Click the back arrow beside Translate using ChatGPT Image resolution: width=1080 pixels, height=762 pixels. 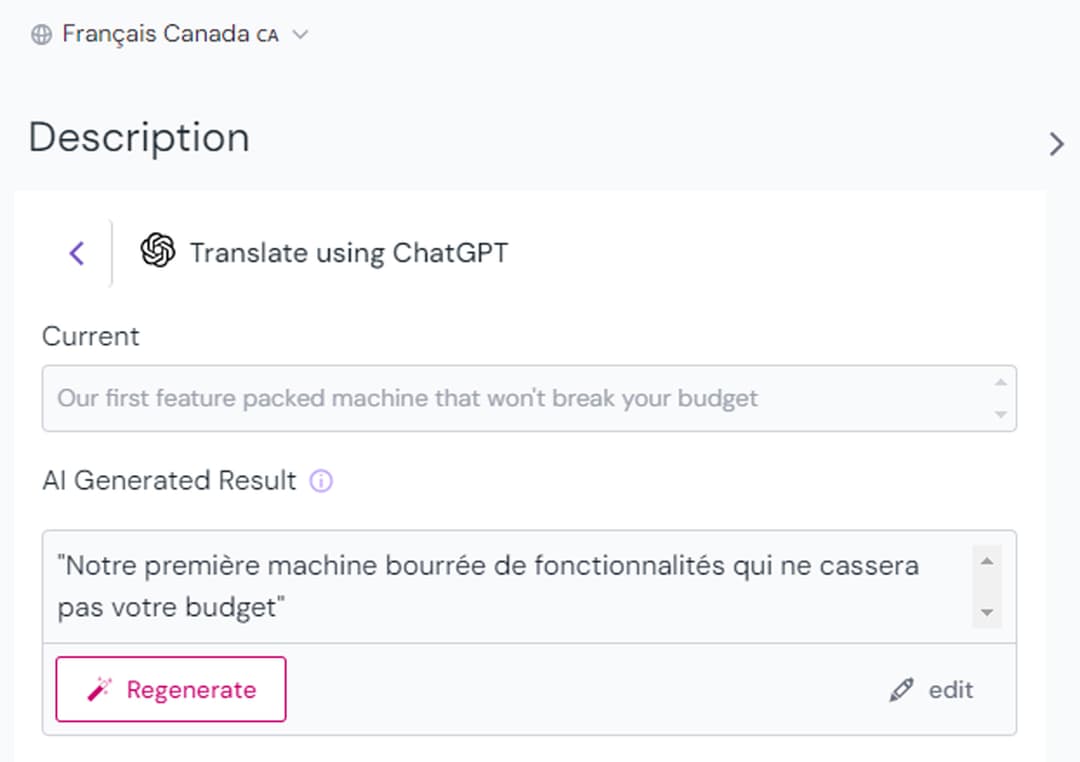[x=75, y=253]
